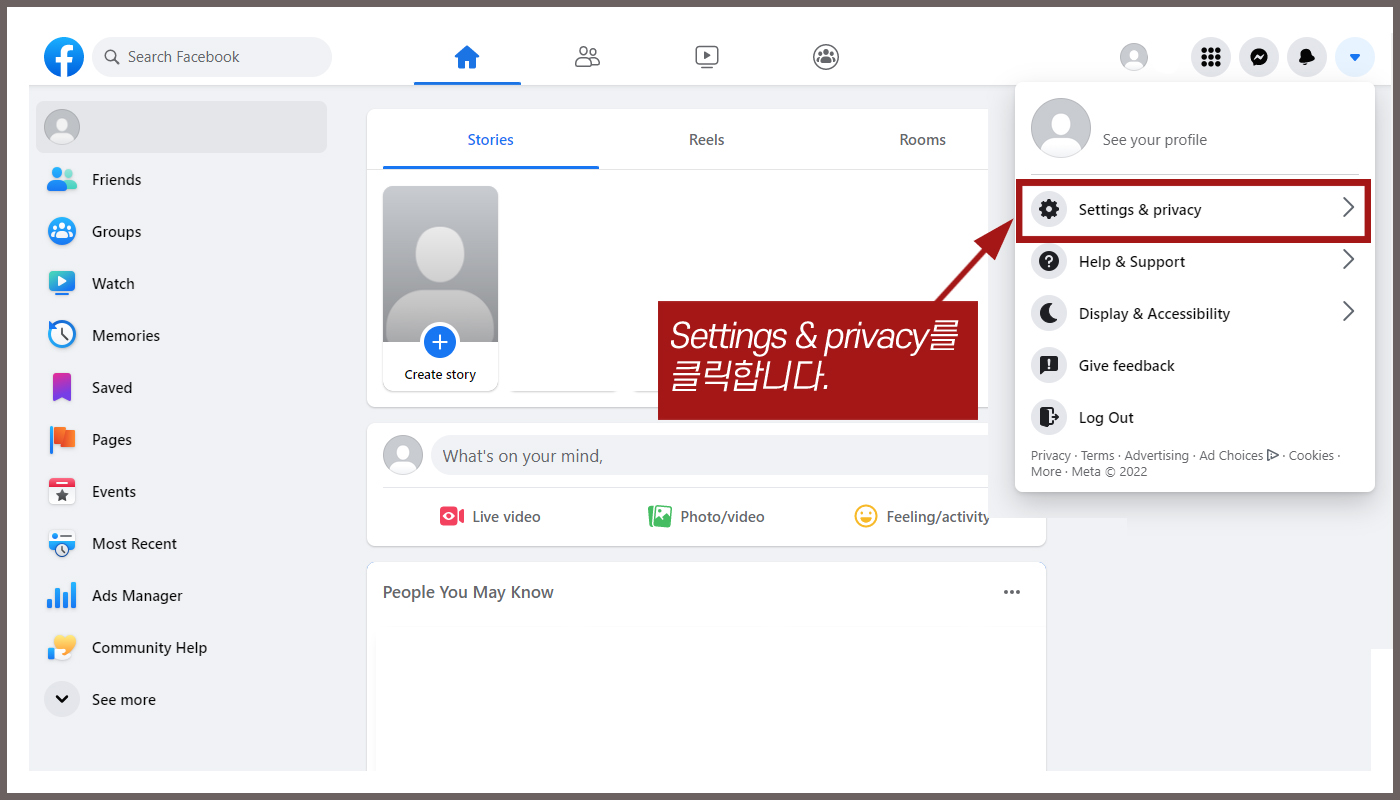The width and height of the screenshot is (1400, 800).
Task: Expand the Help & Support chevron
Action: pos(1348,260)
